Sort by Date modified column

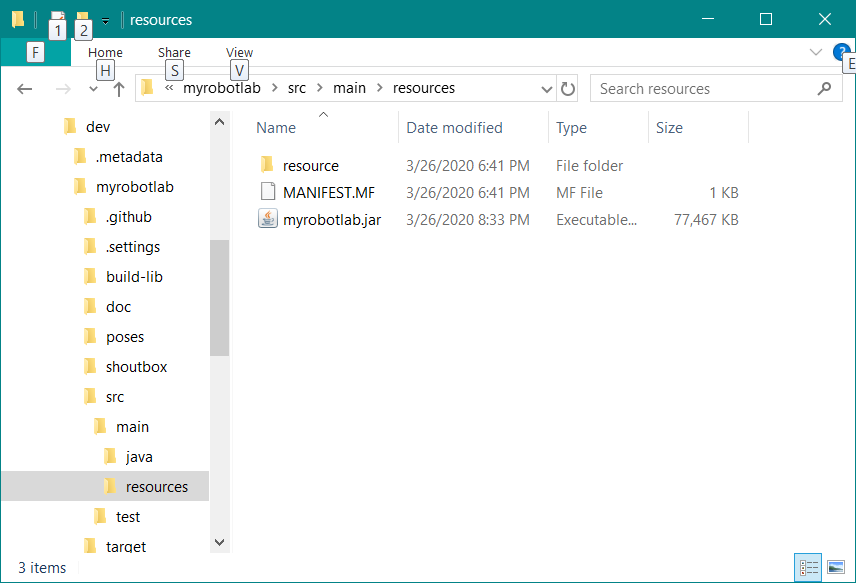454,128
